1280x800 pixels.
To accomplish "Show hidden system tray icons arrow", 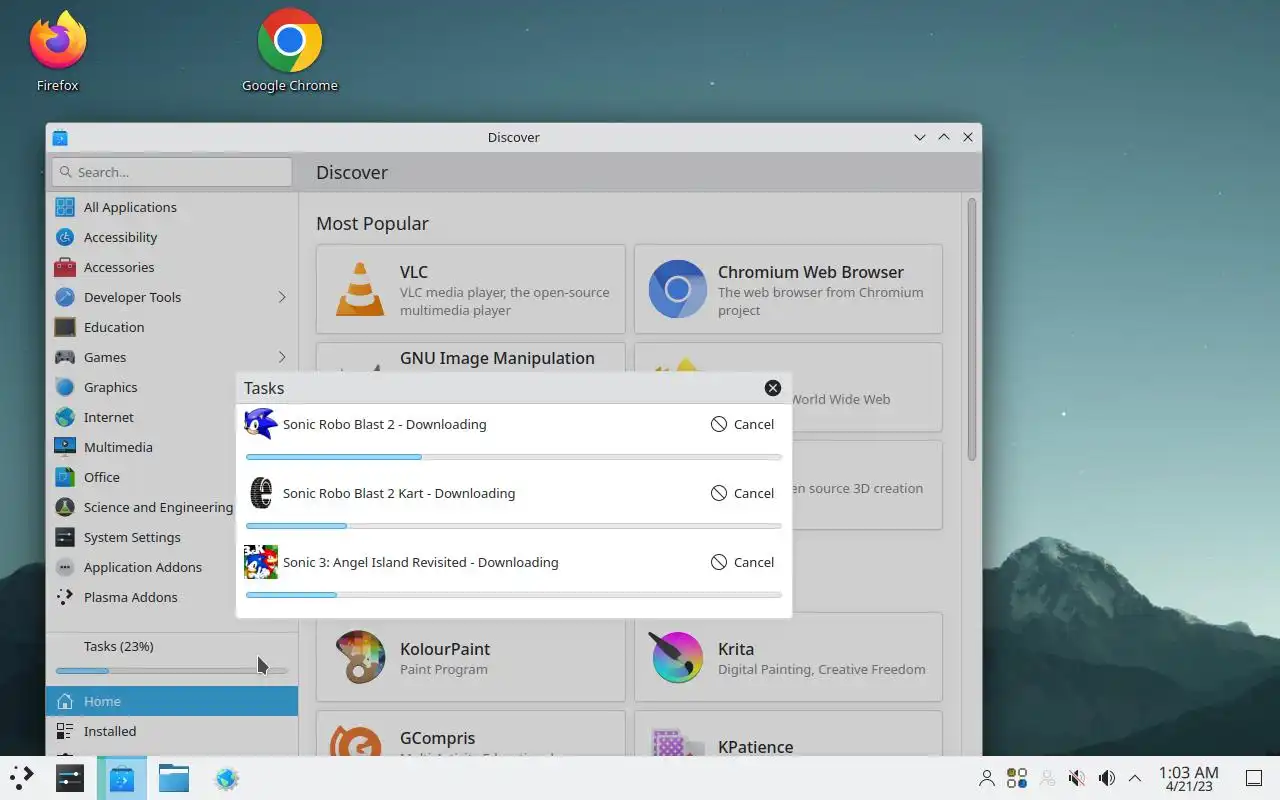I will (x=1135, y=778).
